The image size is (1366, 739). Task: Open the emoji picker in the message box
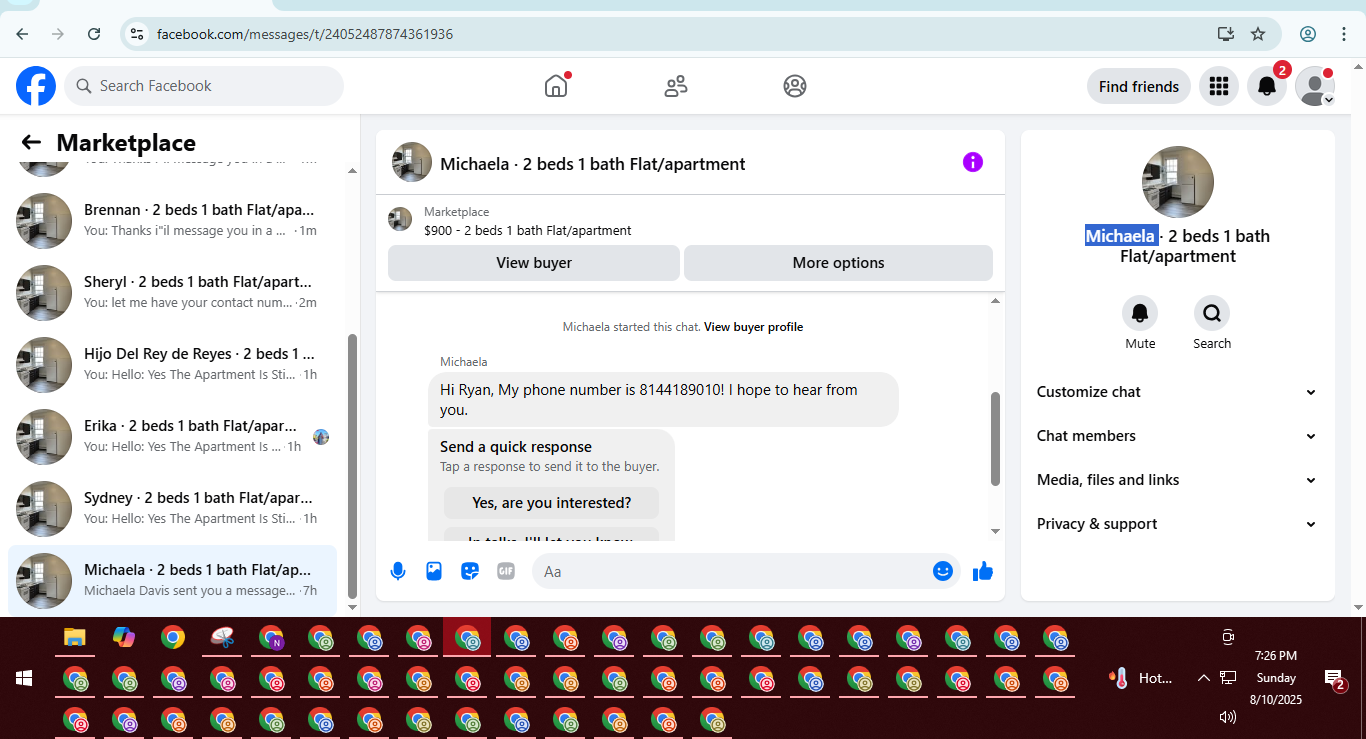942,571
